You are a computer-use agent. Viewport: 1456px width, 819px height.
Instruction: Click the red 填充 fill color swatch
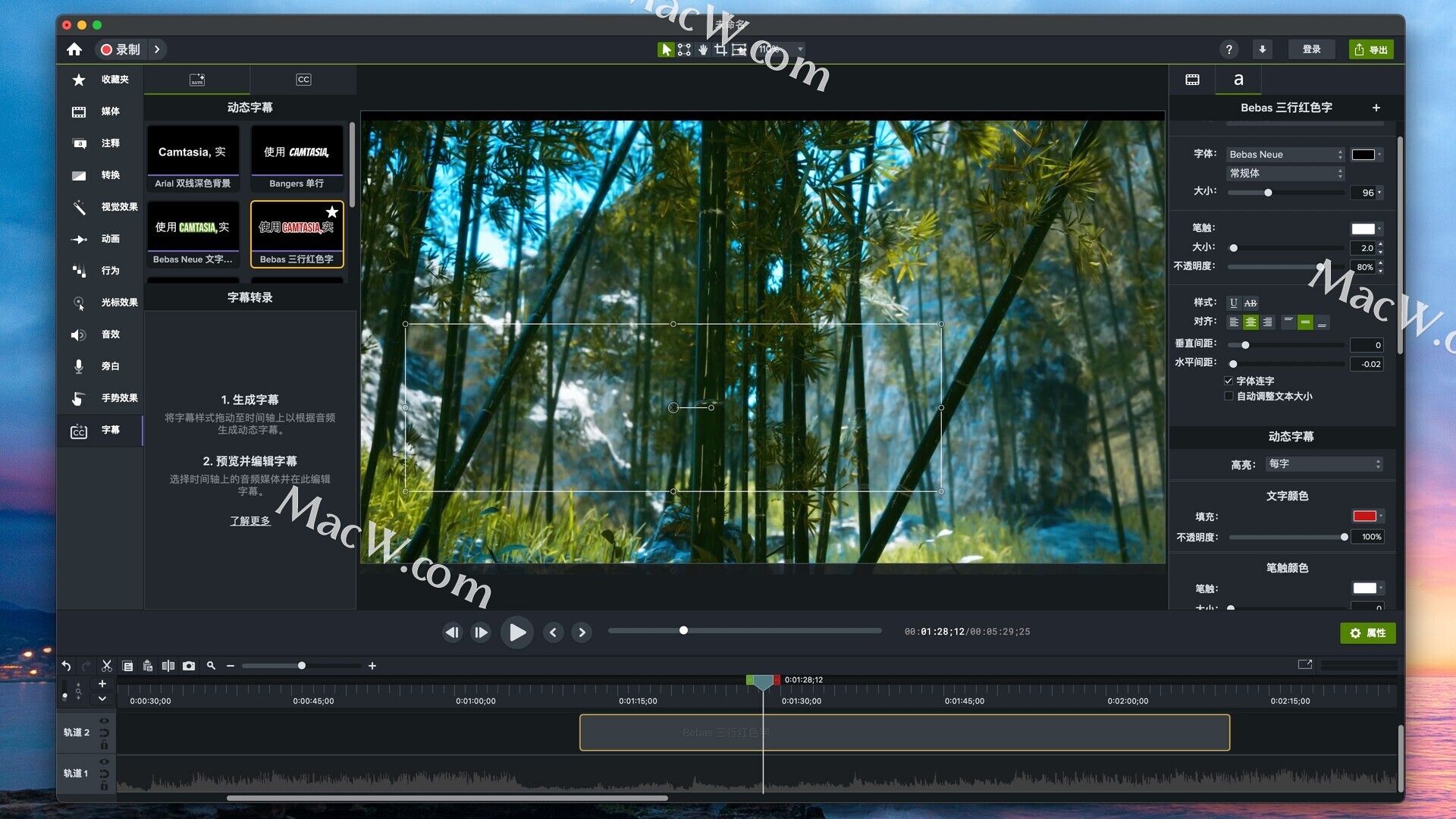[1364, 516]
